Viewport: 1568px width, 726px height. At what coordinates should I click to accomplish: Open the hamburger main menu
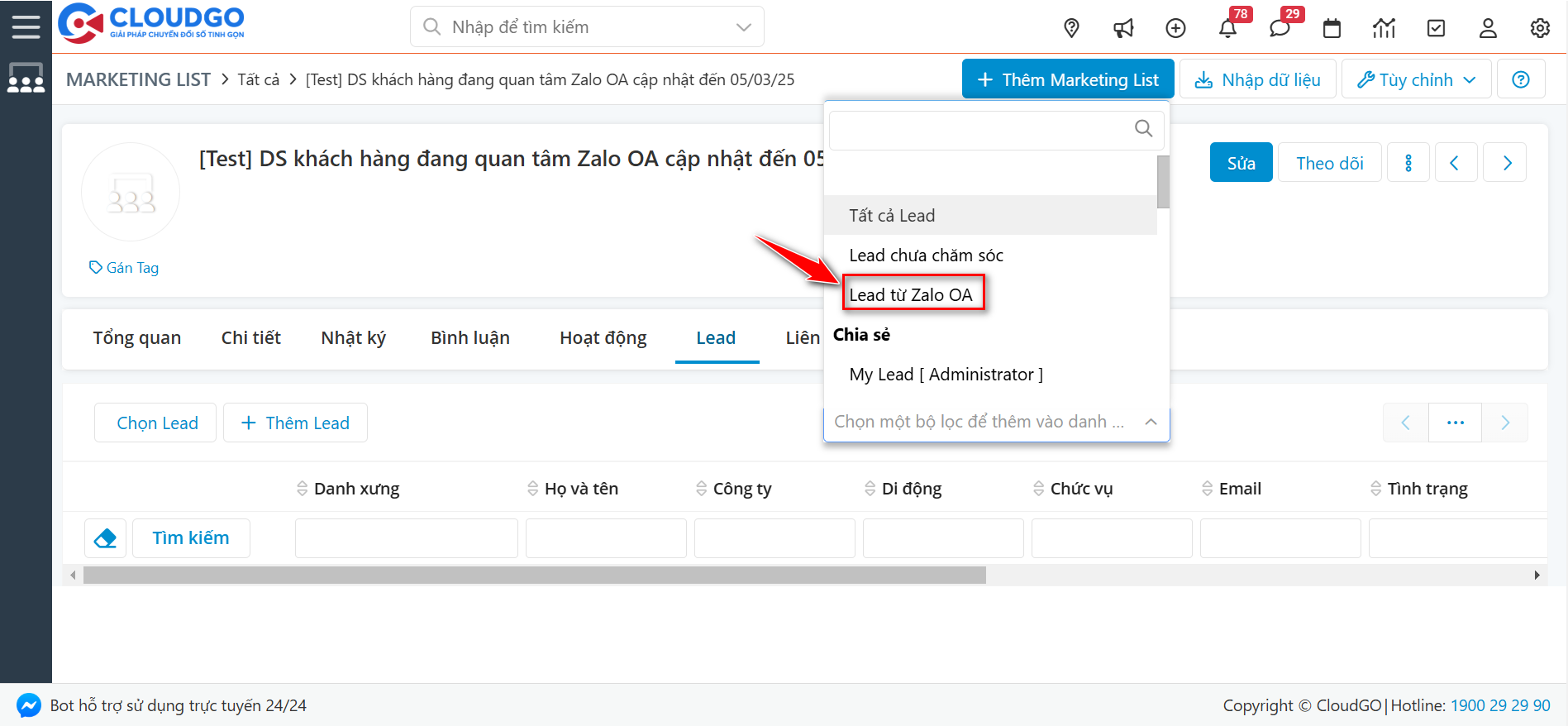click(x=26, y=26)
